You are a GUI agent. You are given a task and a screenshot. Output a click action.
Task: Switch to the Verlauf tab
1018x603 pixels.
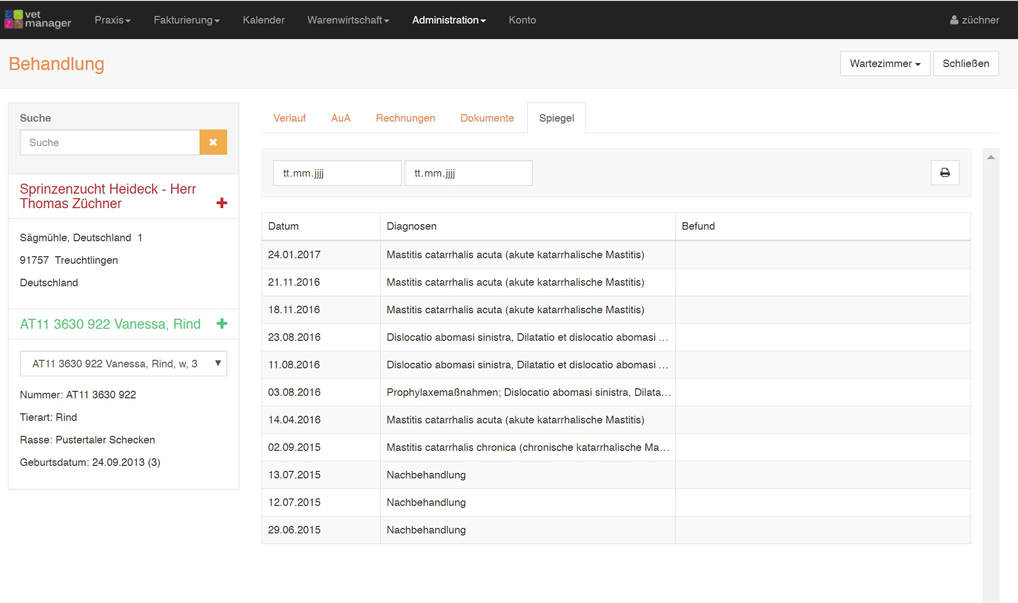pyautogui.click(x=289, y=118)
